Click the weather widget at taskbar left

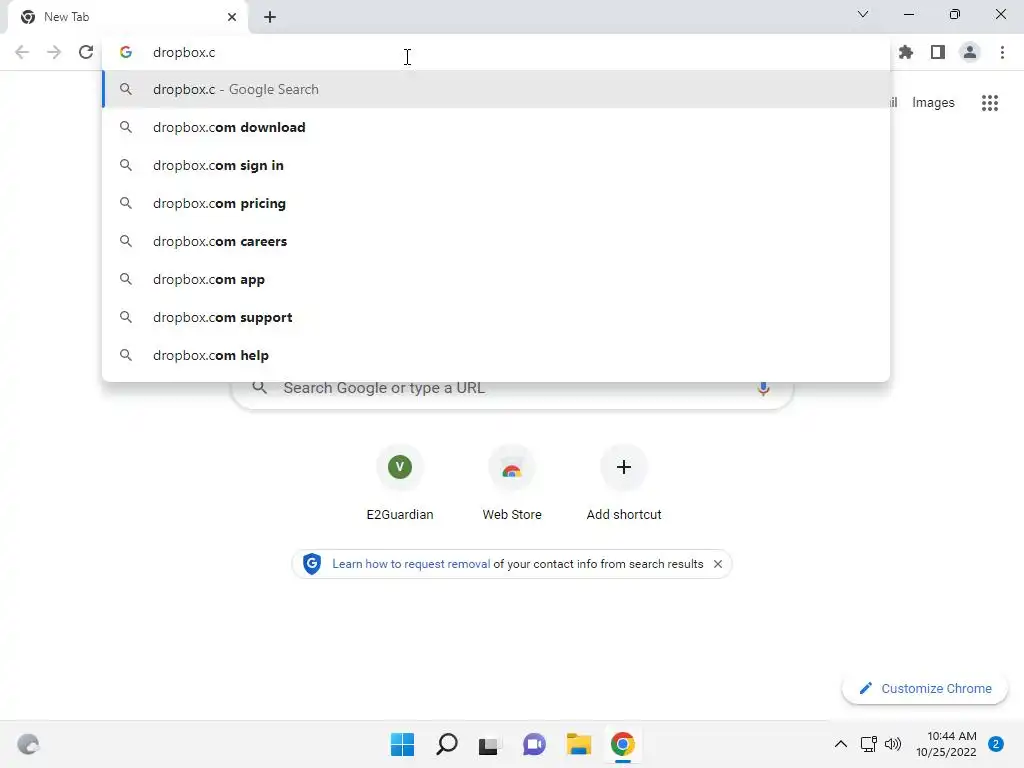[28, 744]
